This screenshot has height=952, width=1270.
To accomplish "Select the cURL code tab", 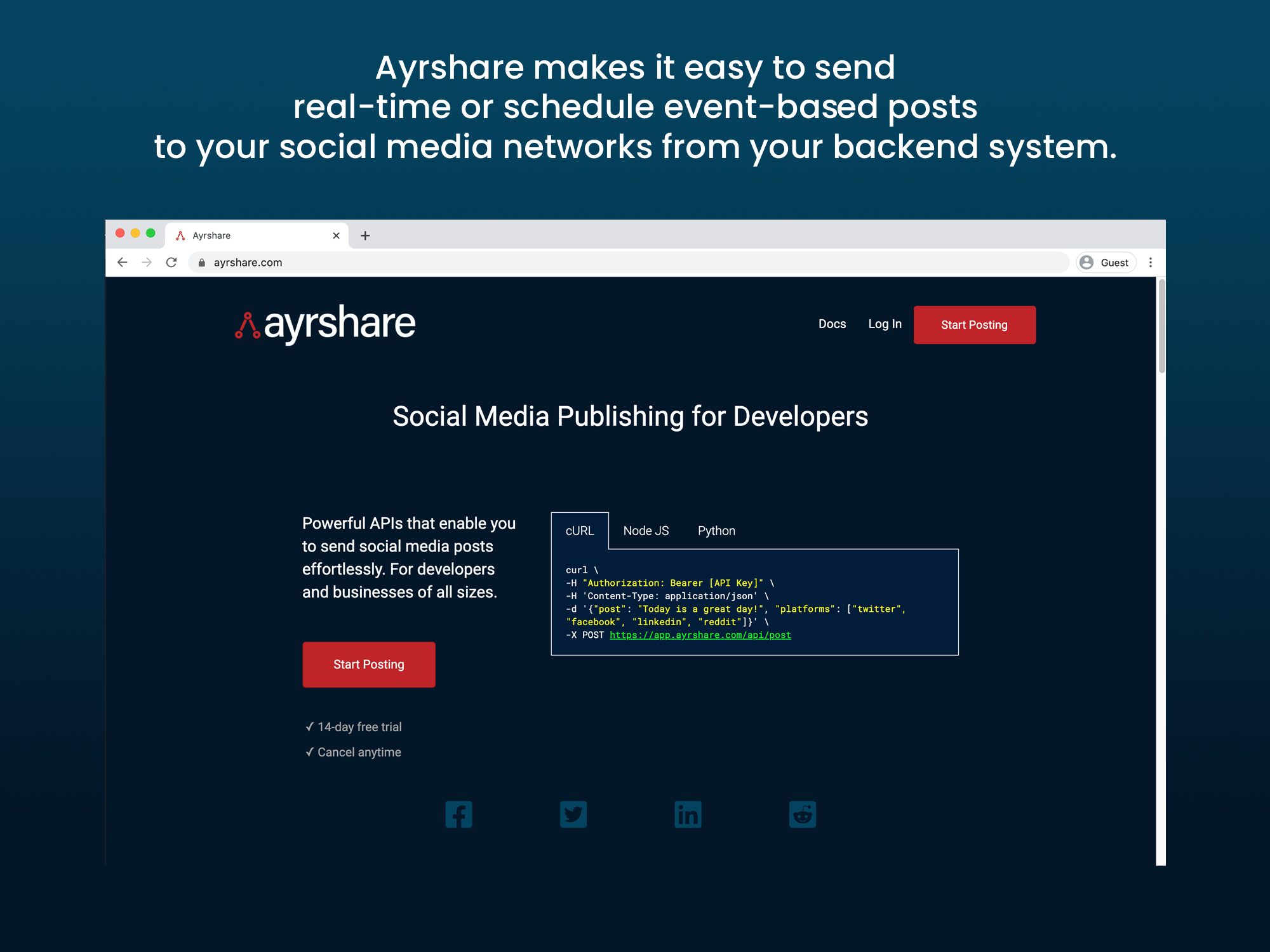I will click(x=580, y=530).
